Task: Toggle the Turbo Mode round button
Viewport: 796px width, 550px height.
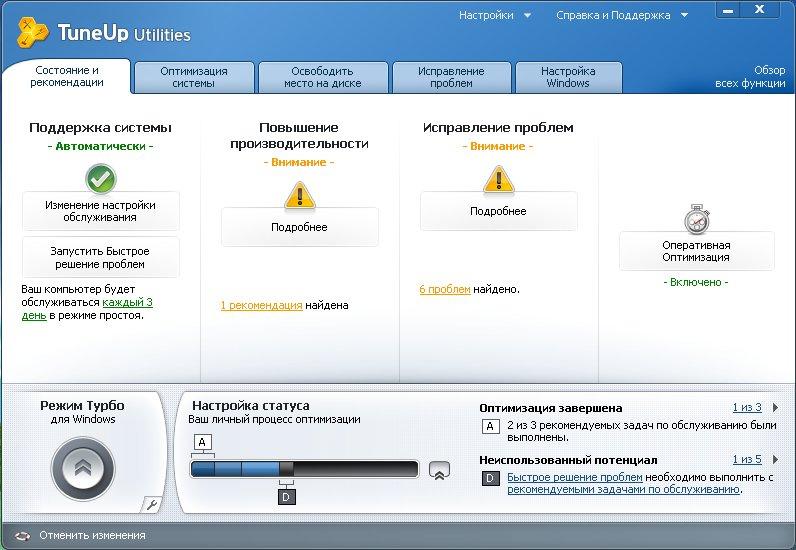Action: (82, 466)
